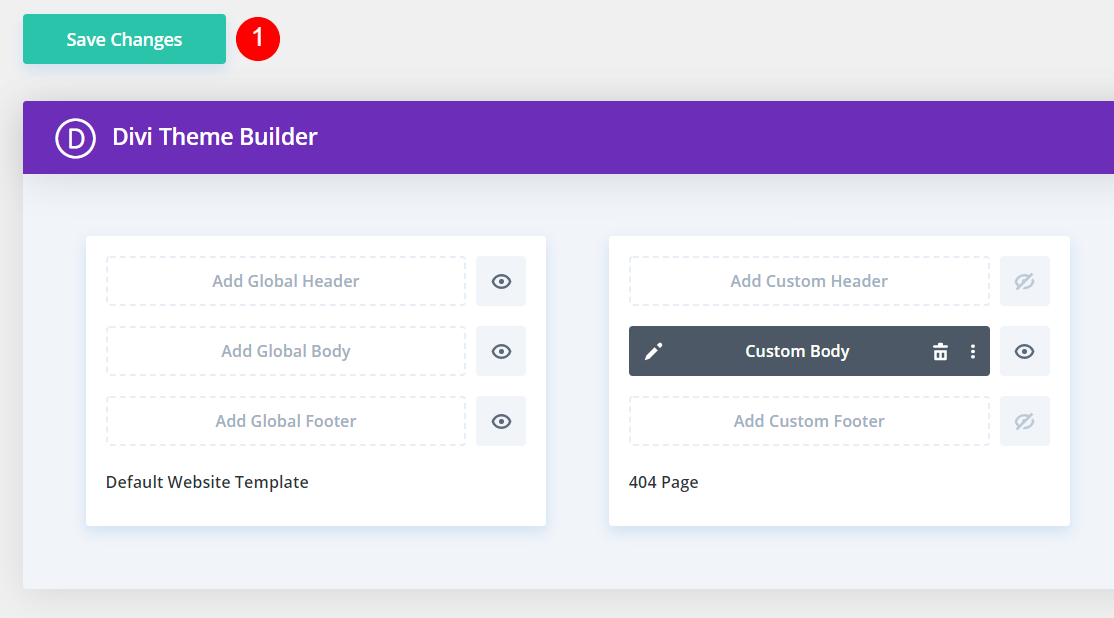The width and height of the screenshot is (1114, 618).
Task: Toggle the crossed-eye icon beside Add Custom Footer
Action: (x=1024, y=421)
